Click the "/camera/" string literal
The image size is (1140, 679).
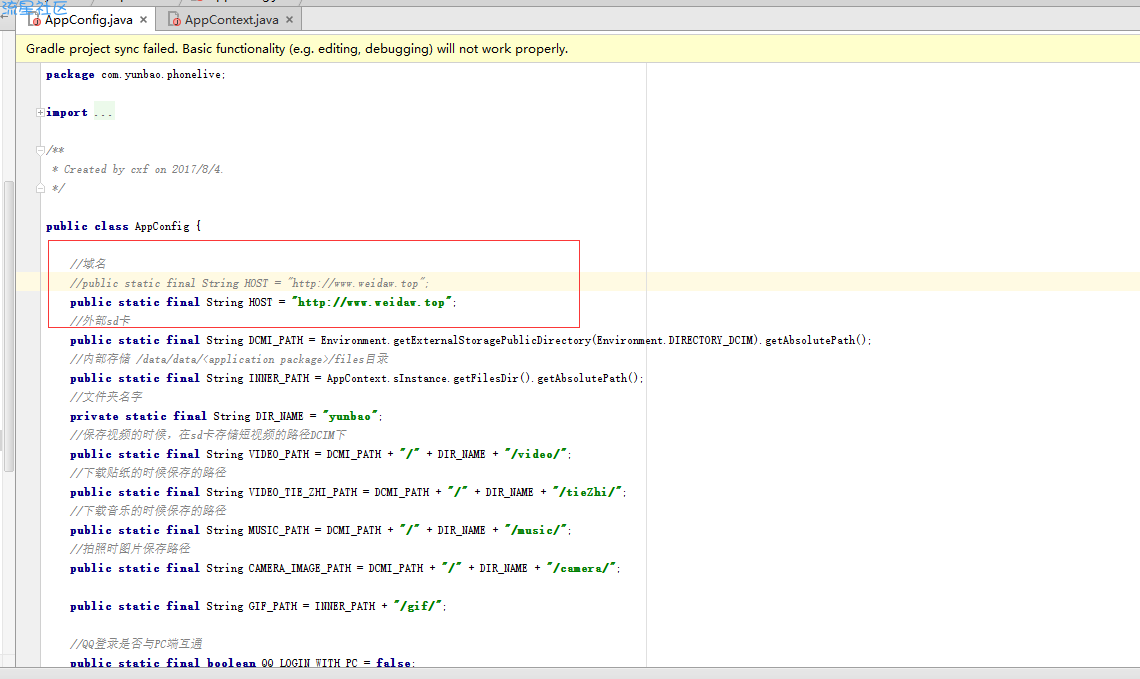click(582, 568)
